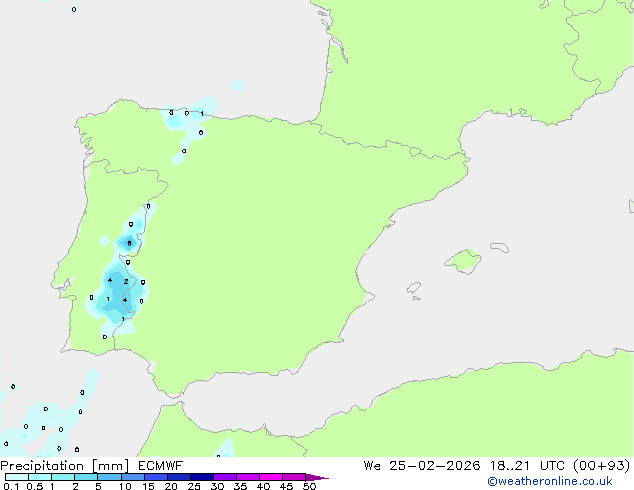The height and width of the screenshot is (490, 634).
Task: Select the legend label "40"
Action: click(263, 486)
